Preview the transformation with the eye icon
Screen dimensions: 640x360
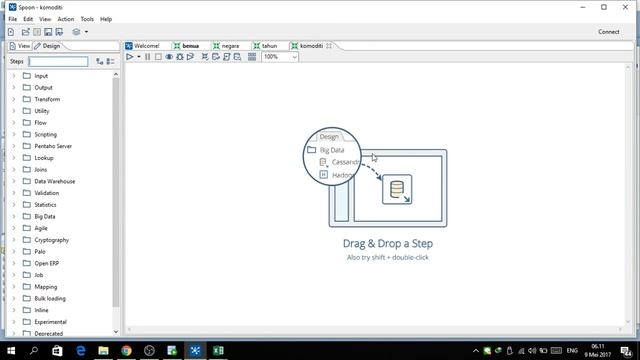pyautogui.click(x=169, y=57)
